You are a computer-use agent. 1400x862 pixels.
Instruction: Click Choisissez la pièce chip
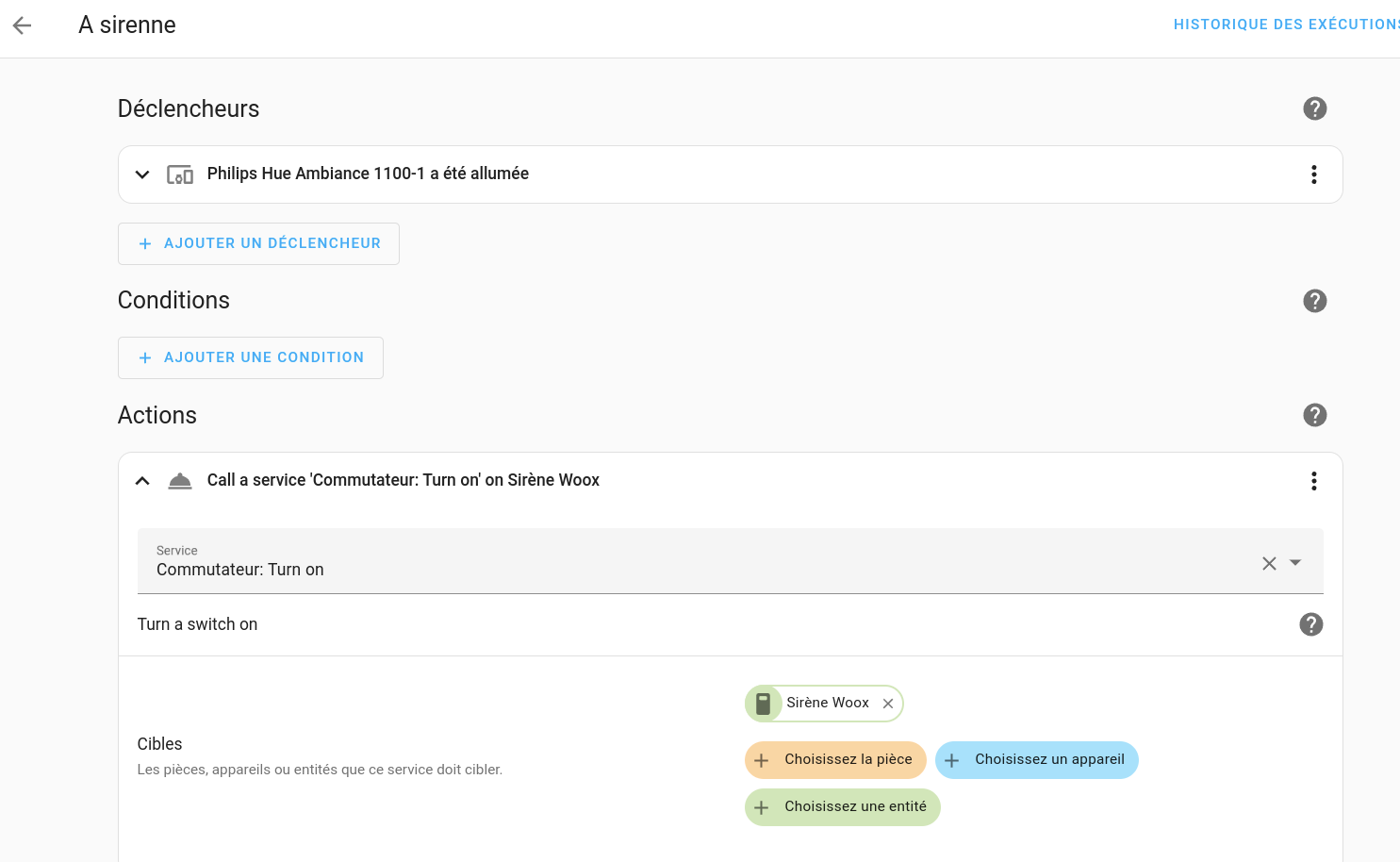835,760
